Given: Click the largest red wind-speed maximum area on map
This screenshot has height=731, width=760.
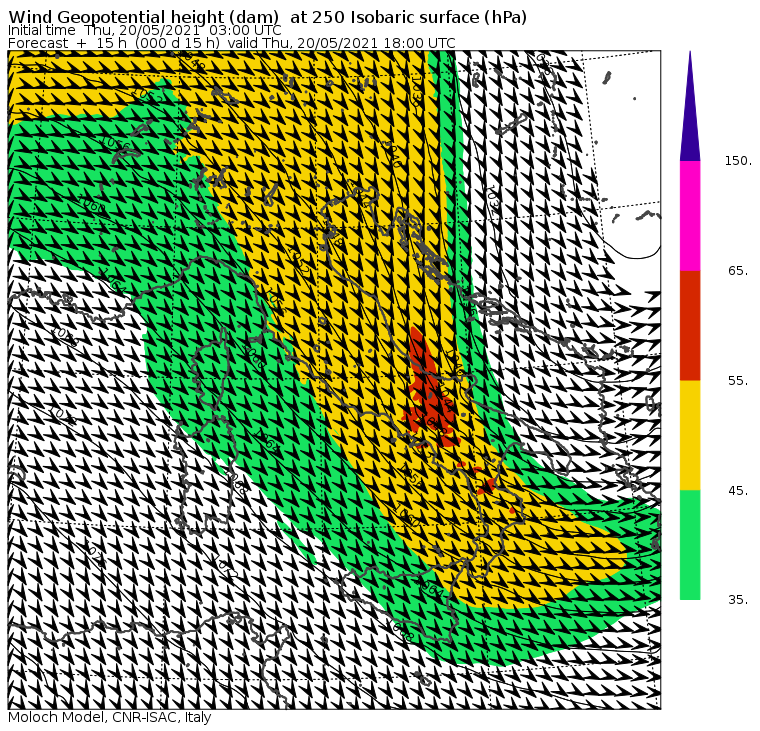Looking at the screenshot, I should click(428, 393).
